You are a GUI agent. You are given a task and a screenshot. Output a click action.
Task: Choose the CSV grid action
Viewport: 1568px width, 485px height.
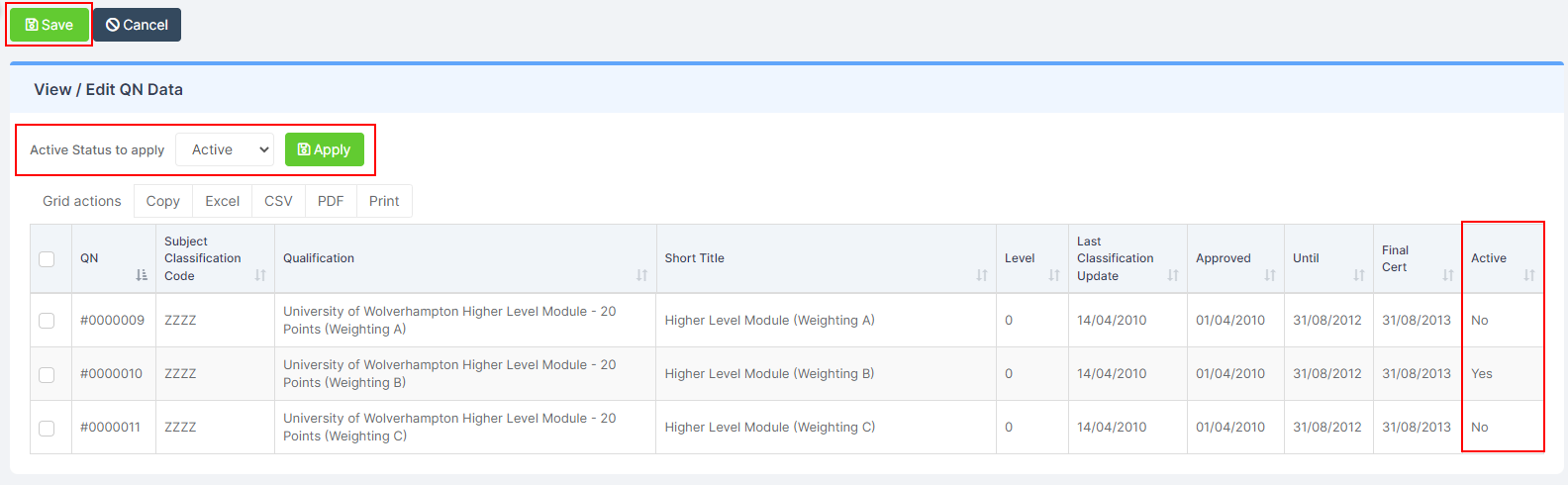coord(278,201)
